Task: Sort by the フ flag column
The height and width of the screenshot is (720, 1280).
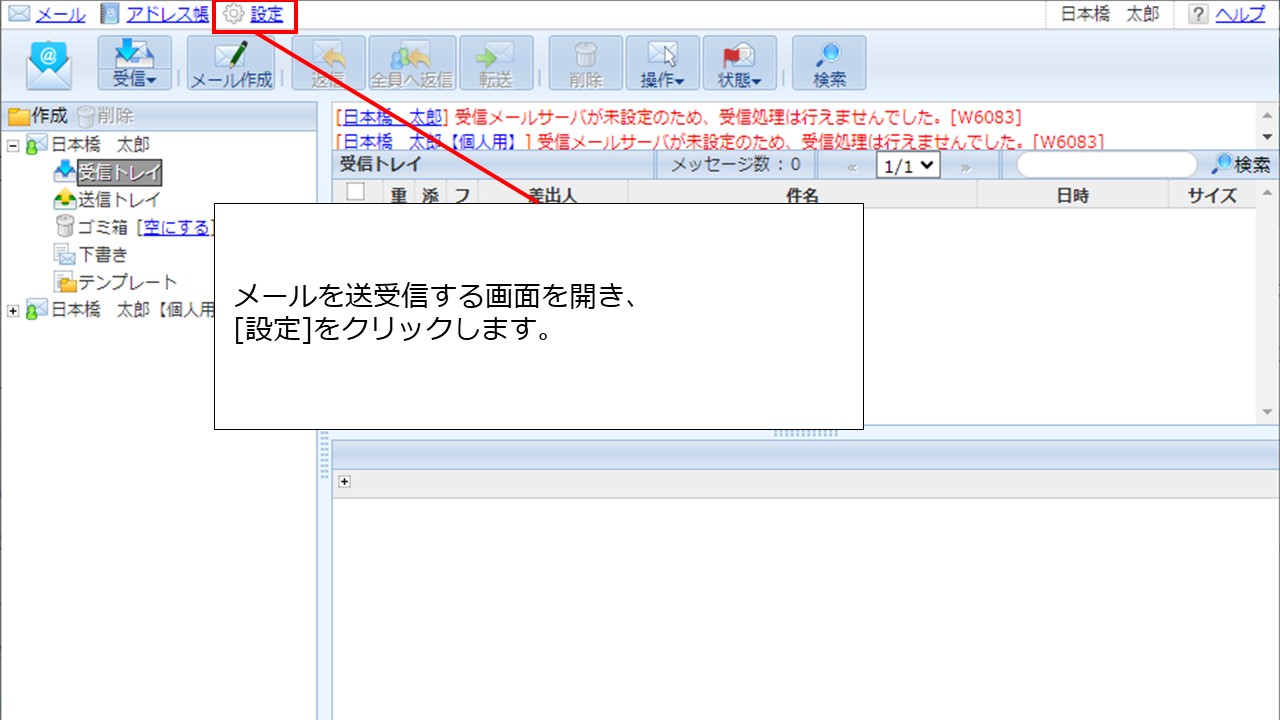Action: point(462,195)
